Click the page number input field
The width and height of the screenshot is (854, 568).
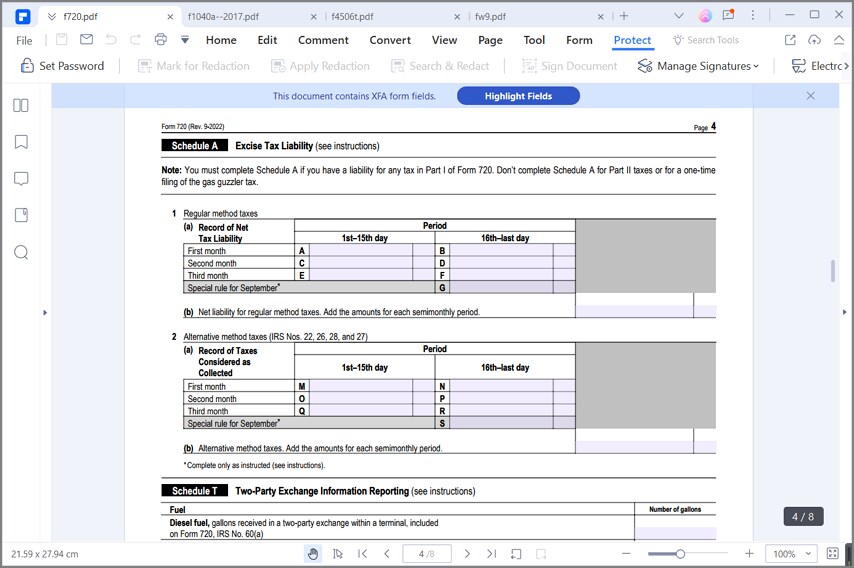[x=426, y=554]
